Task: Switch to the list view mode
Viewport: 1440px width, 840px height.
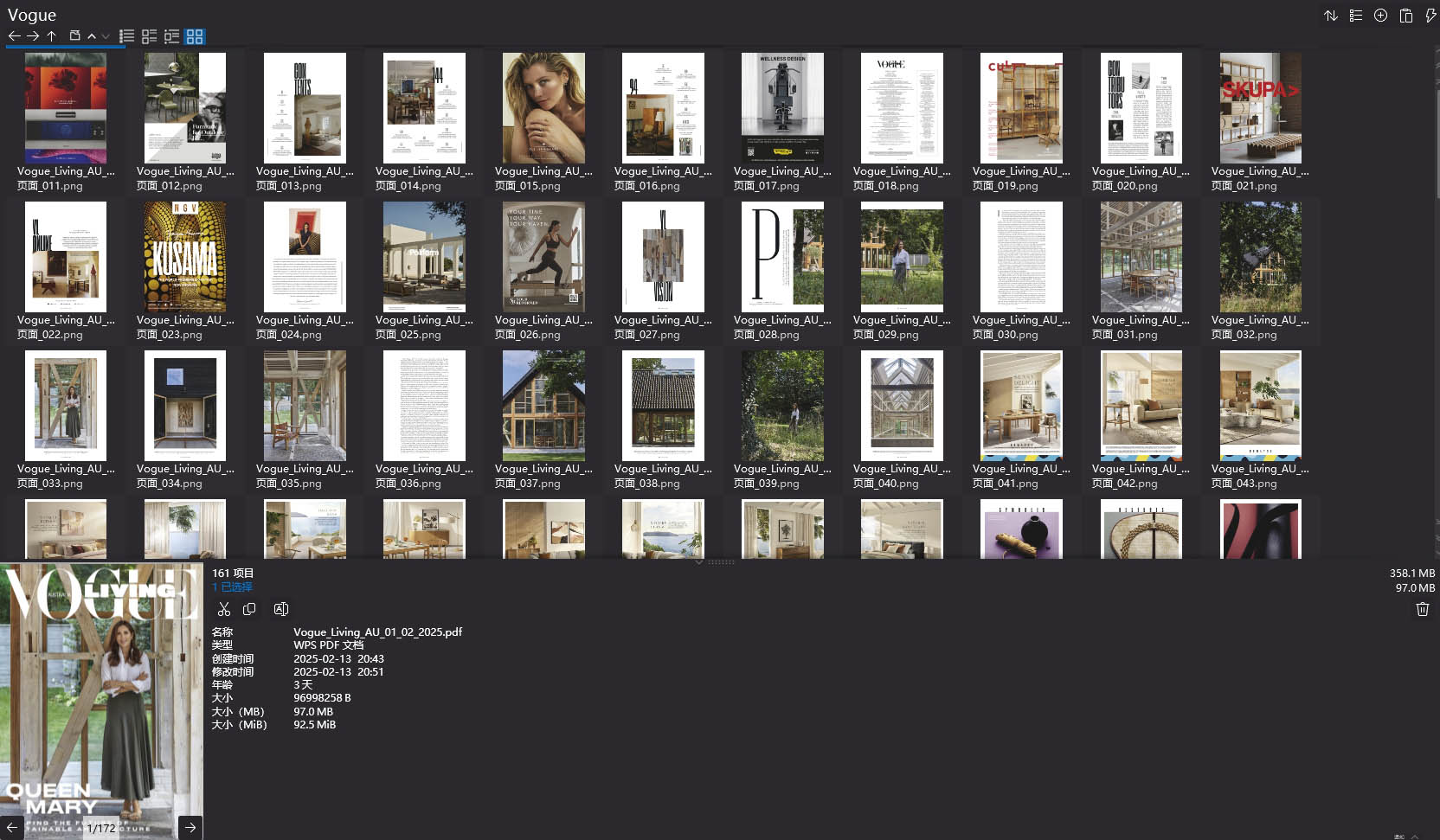Action: coord(126,36)
